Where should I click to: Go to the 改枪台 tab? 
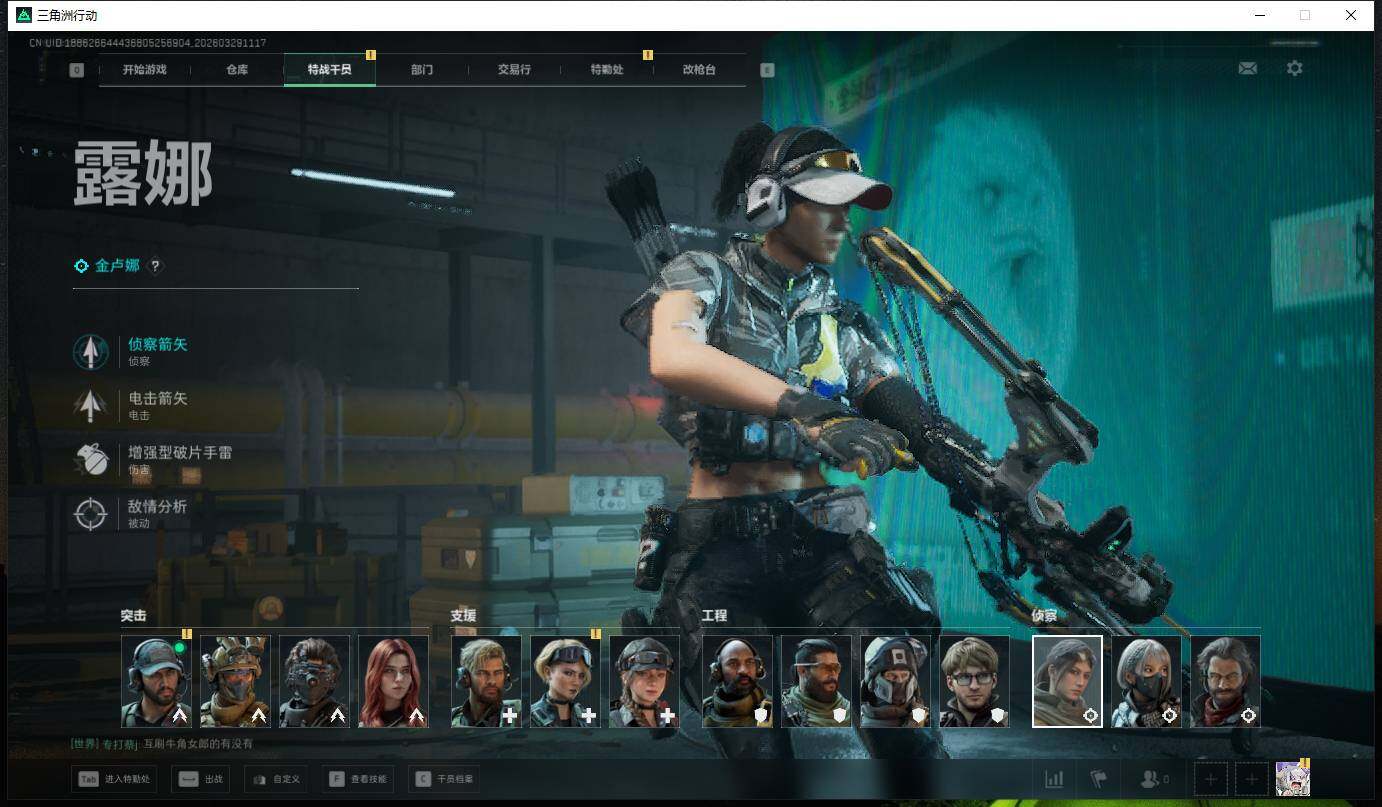tap(699, 70)
